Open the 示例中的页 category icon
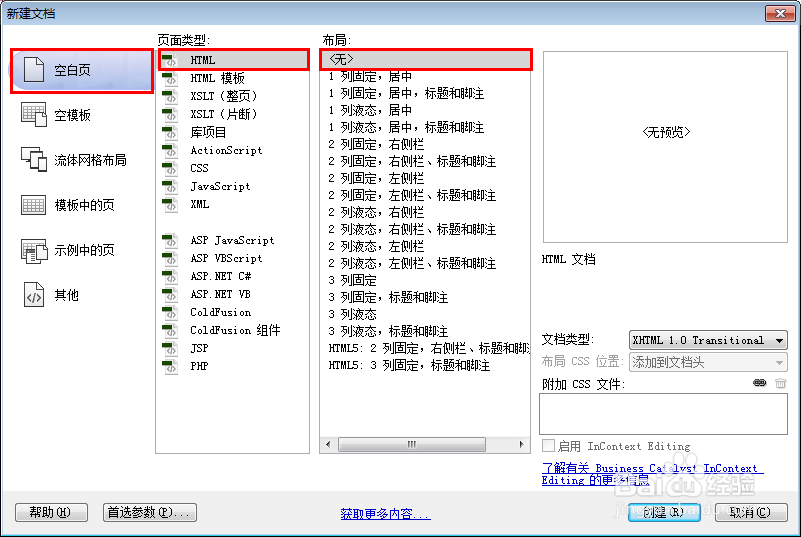The height and width of the screenshot is (537, 801). pos(34,250)
